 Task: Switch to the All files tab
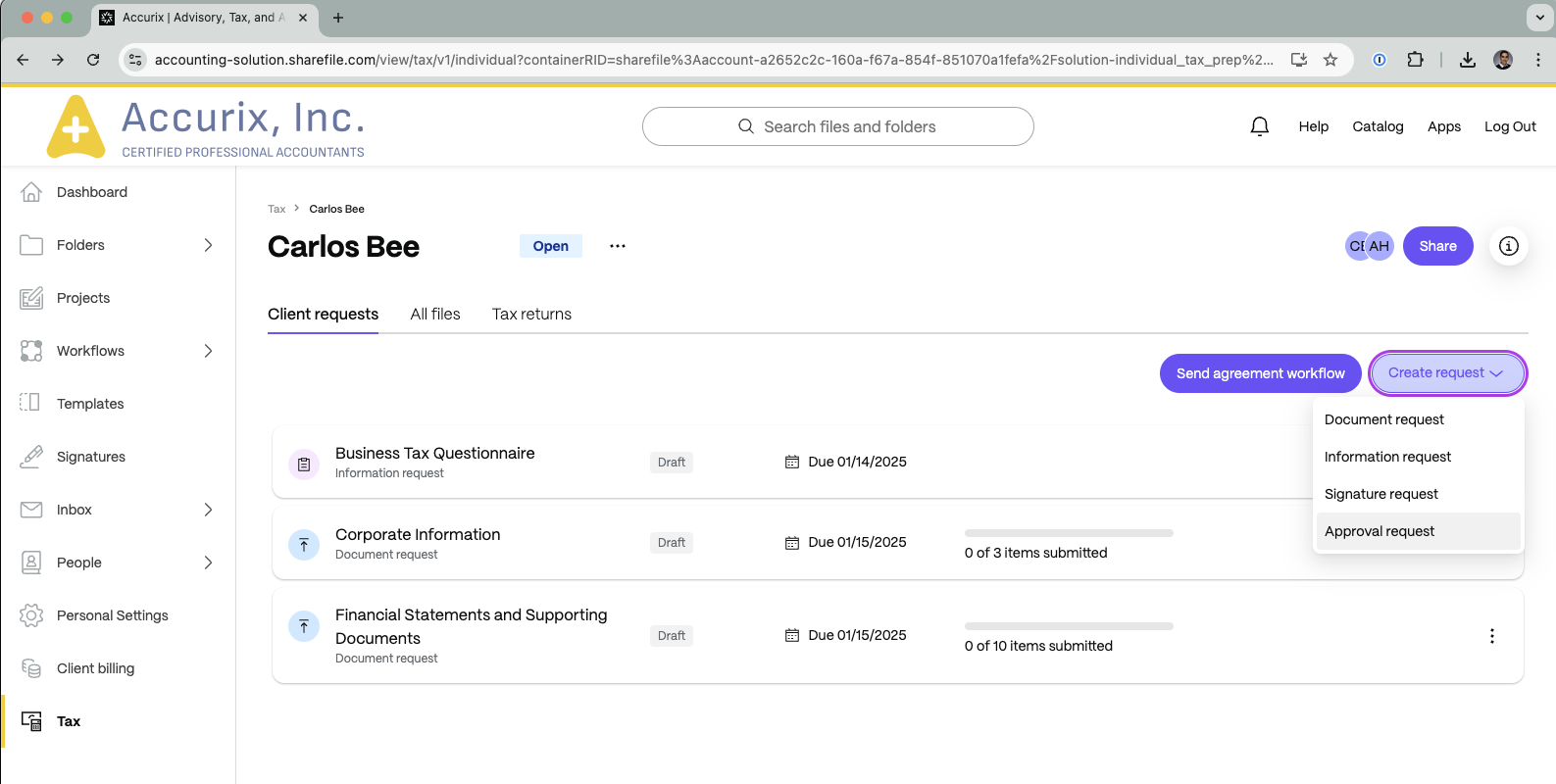[435, 314]
